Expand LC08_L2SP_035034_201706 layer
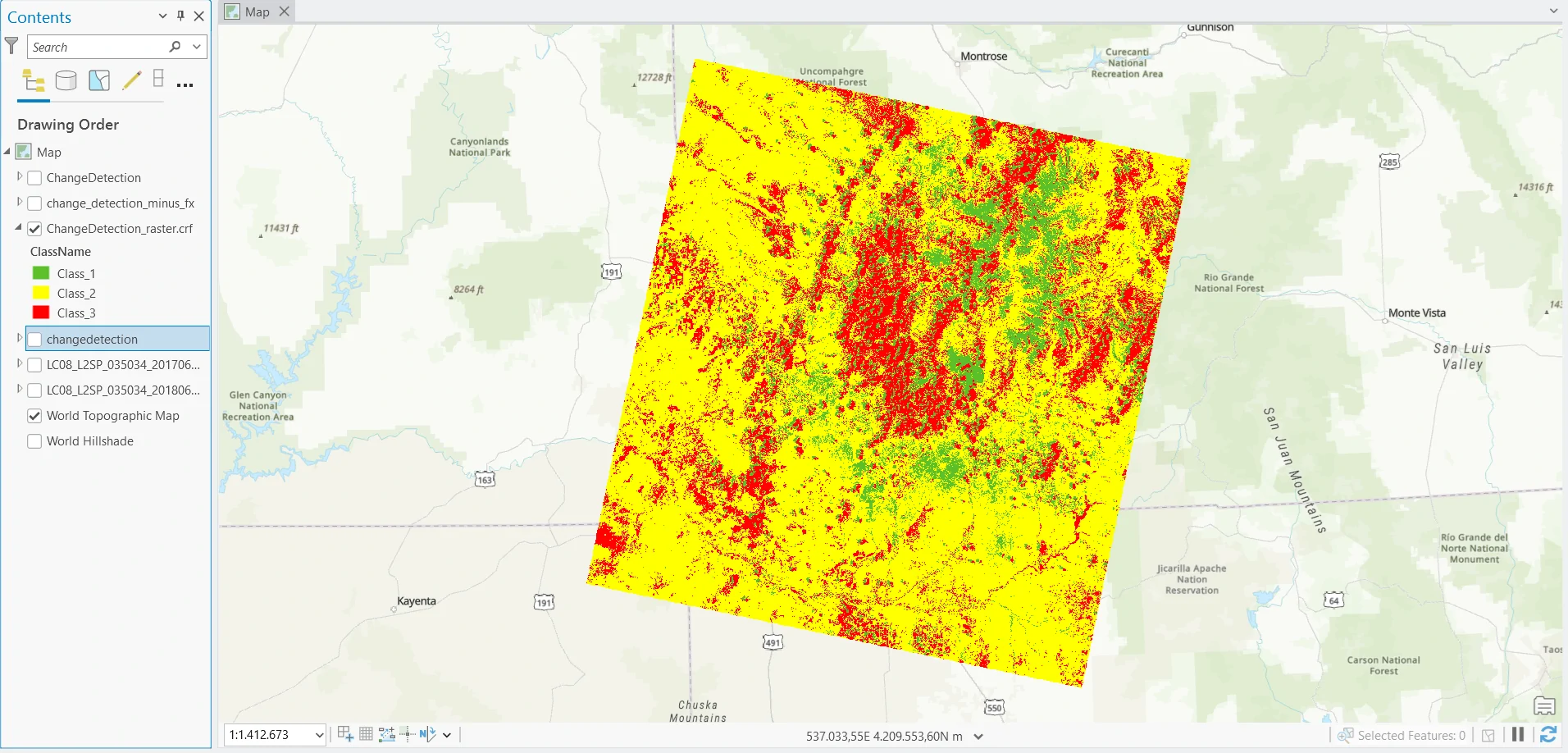Viewport: 1568px width, 753px height. (20, 363)
